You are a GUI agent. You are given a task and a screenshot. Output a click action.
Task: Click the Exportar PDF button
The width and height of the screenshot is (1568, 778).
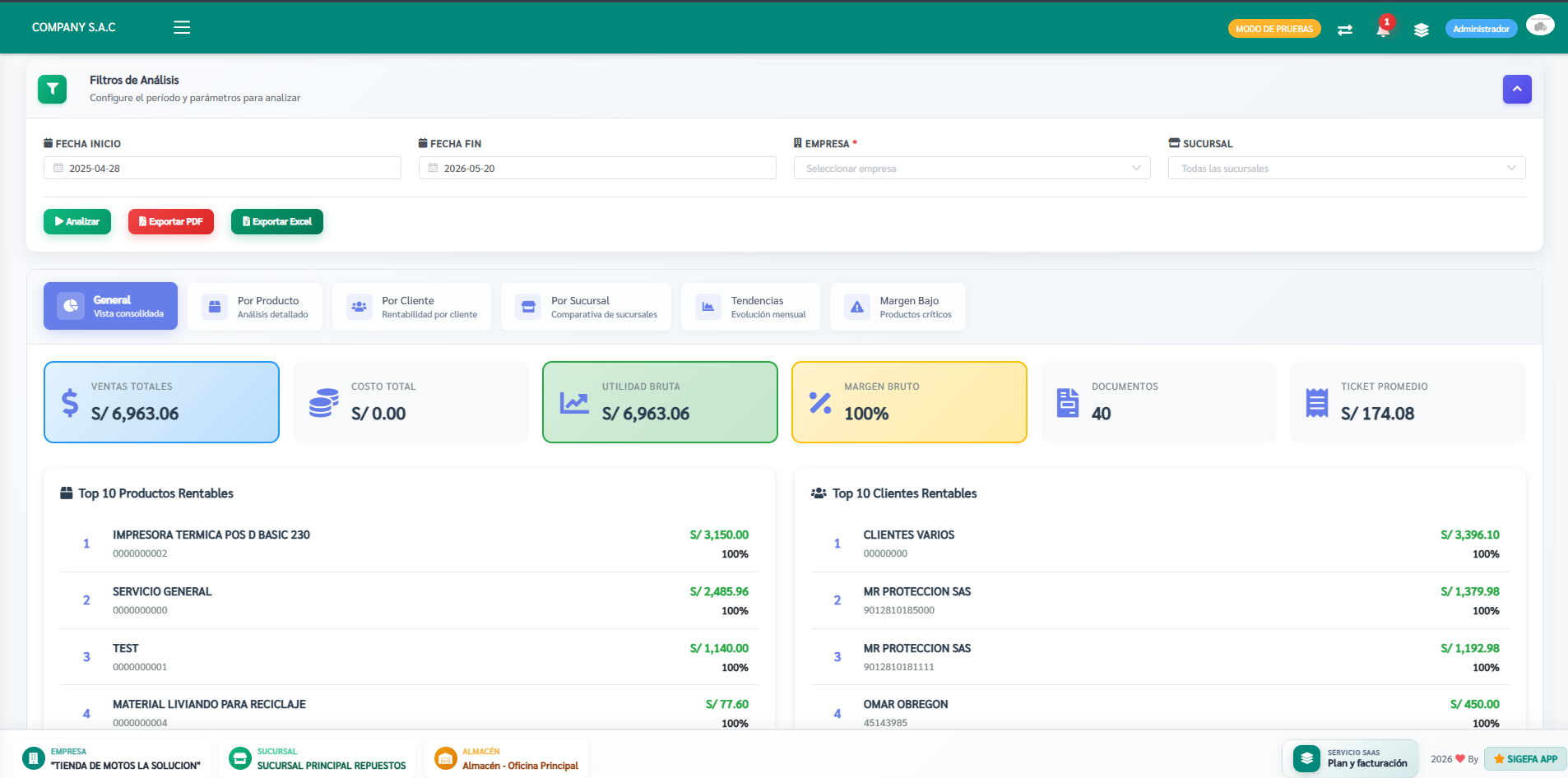171,221
